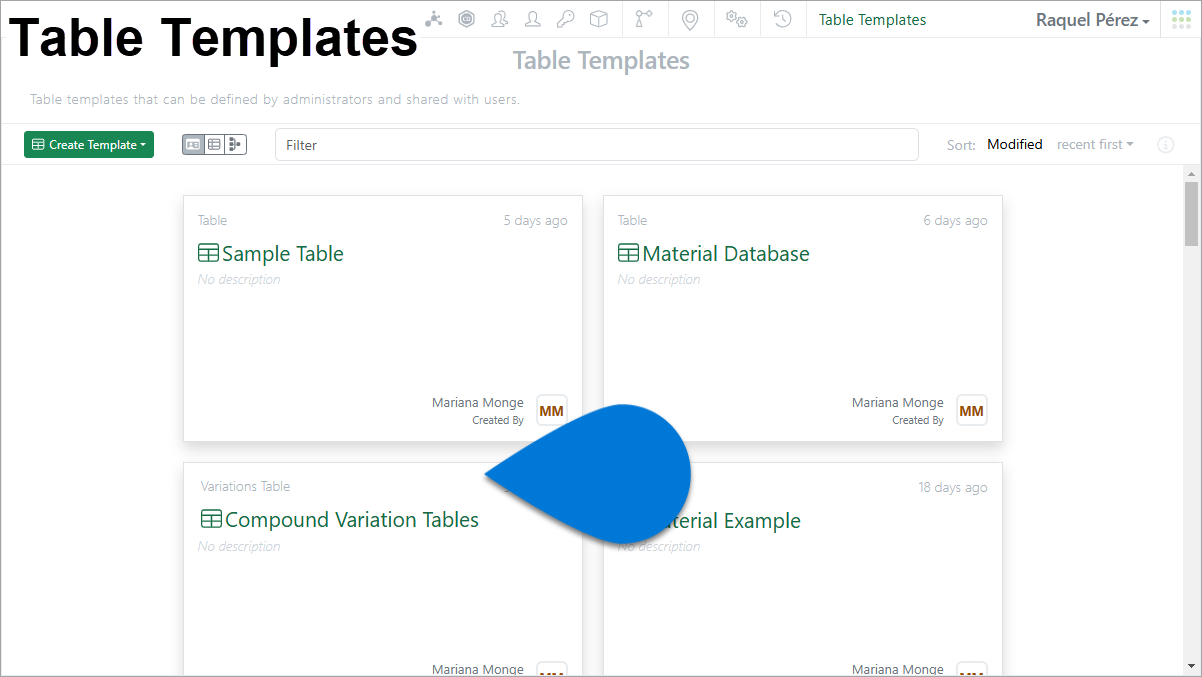The width and height of the screenshot is (1202, 677).
Task: Change sort order from recent first
Action: [1095, 145]
